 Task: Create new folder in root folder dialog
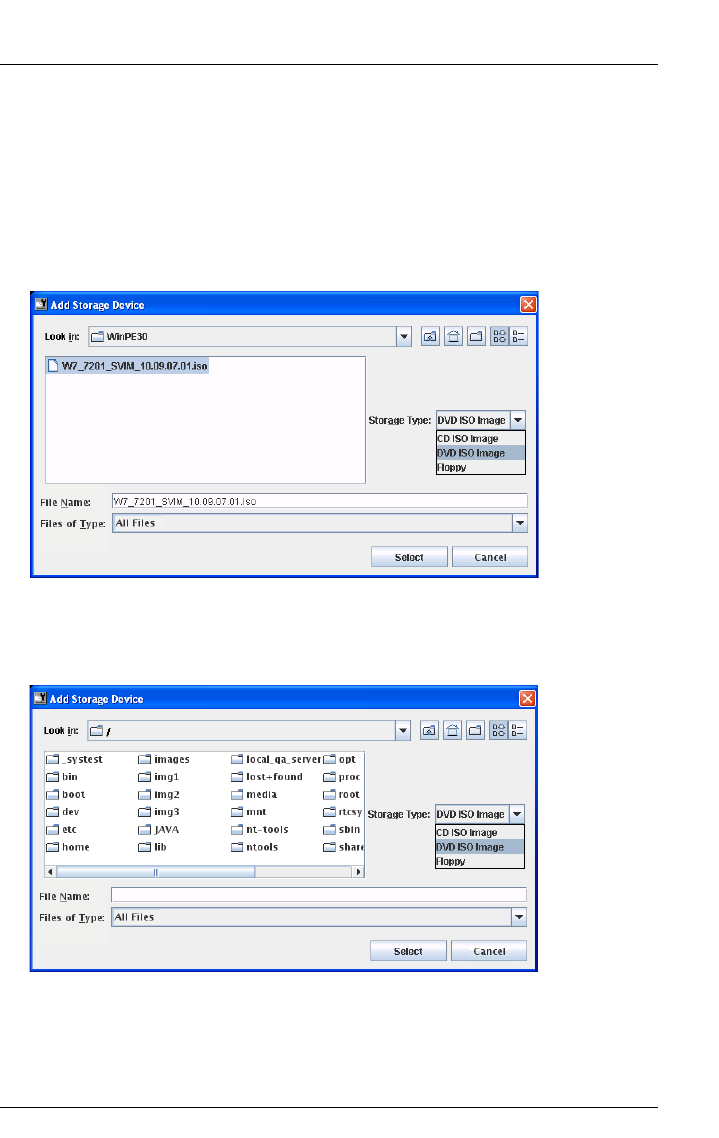point(475,731)
